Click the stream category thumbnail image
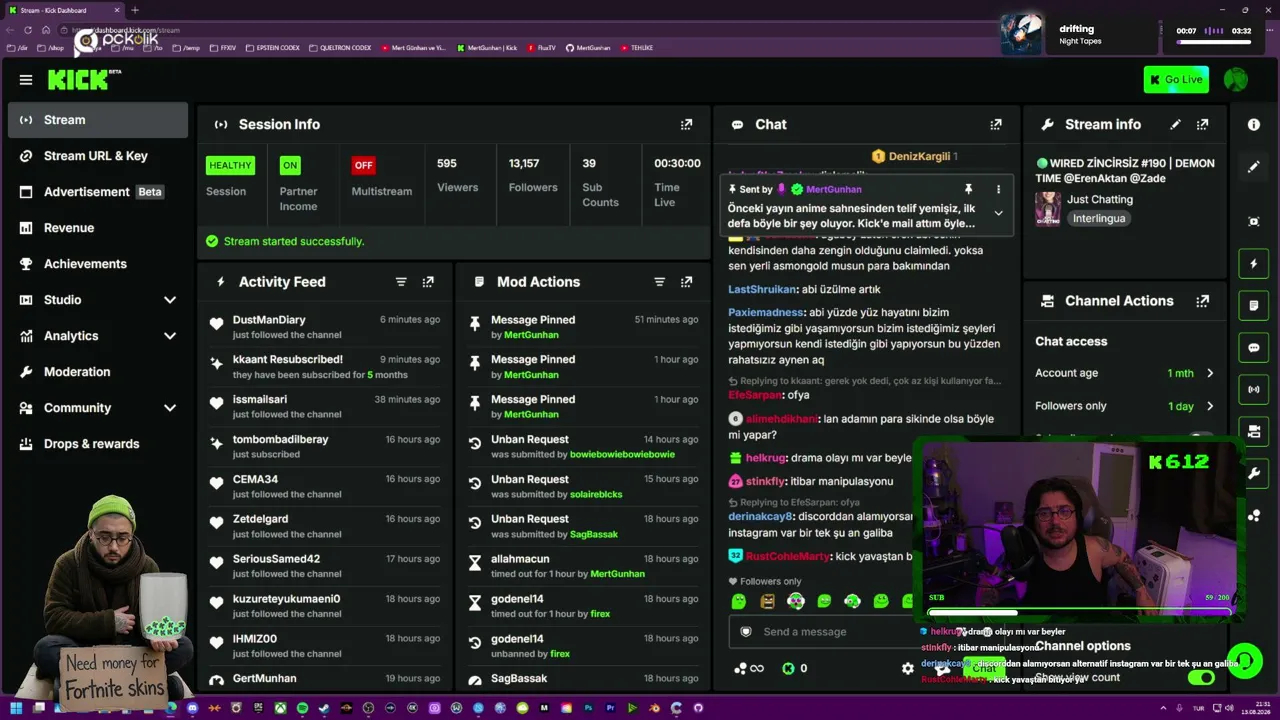The height and width of the screenshot is (720, 1280). point(1048,208)
